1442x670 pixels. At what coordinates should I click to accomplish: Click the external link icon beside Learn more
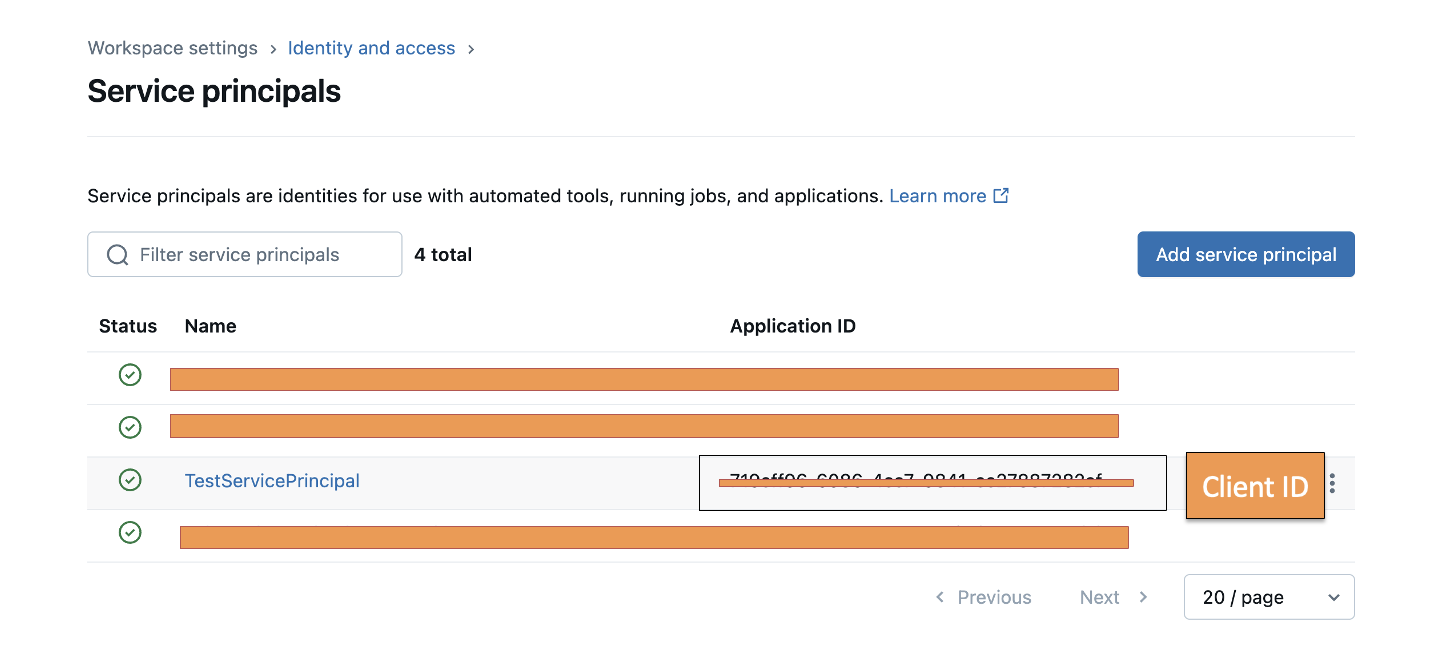[x=1000, y=195]
